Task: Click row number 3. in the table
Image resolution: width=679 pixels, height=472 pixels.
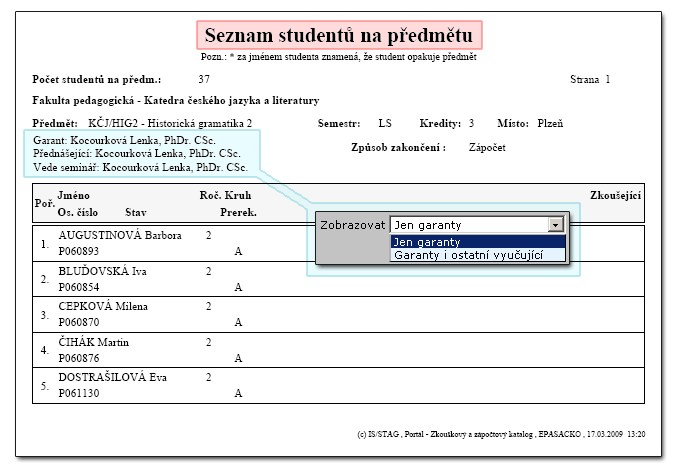Action: pyautogui.click(x=45, y=315)
